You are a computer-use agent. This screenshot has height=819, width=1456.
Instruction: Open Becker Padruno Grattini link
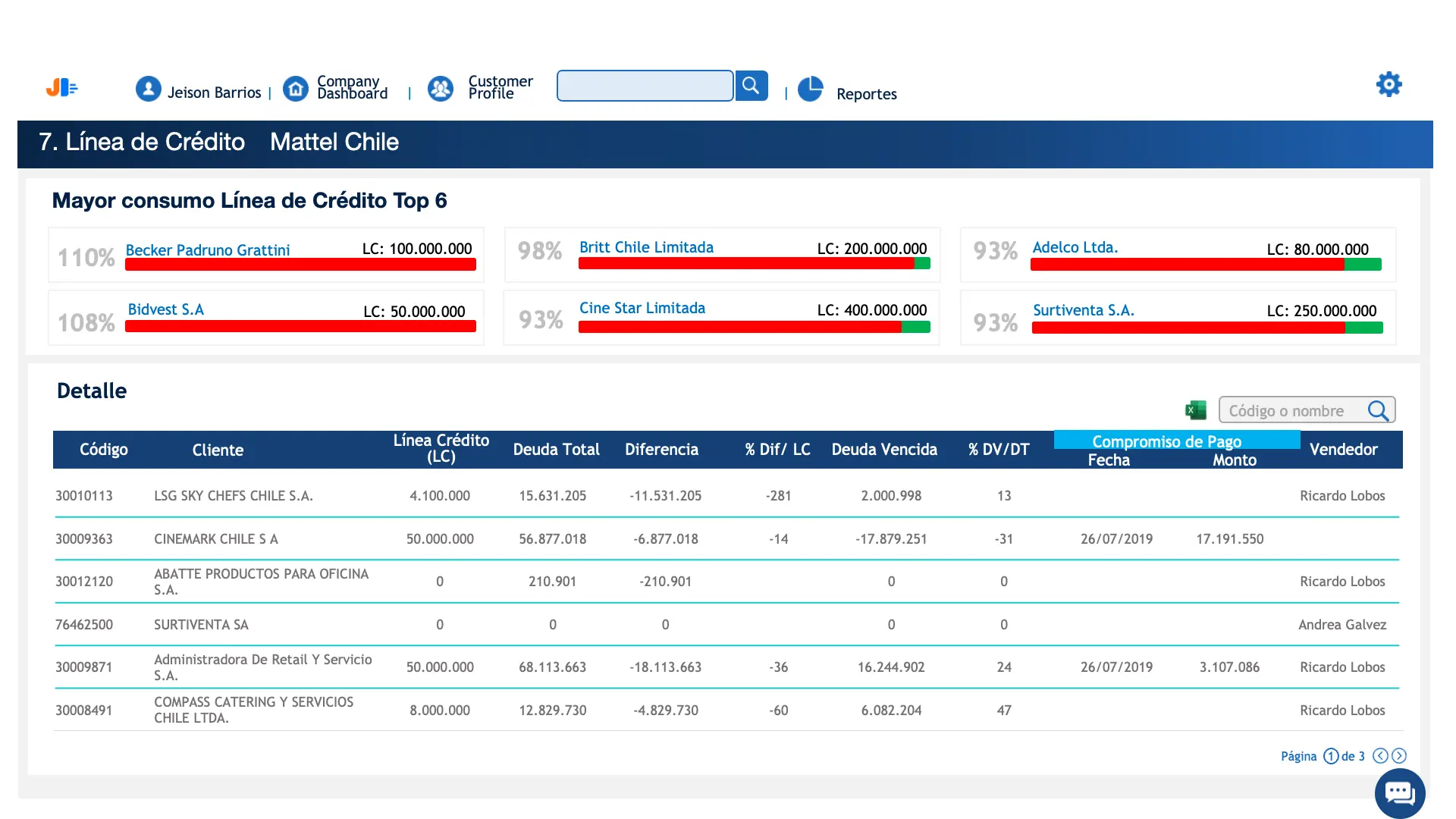208,249
